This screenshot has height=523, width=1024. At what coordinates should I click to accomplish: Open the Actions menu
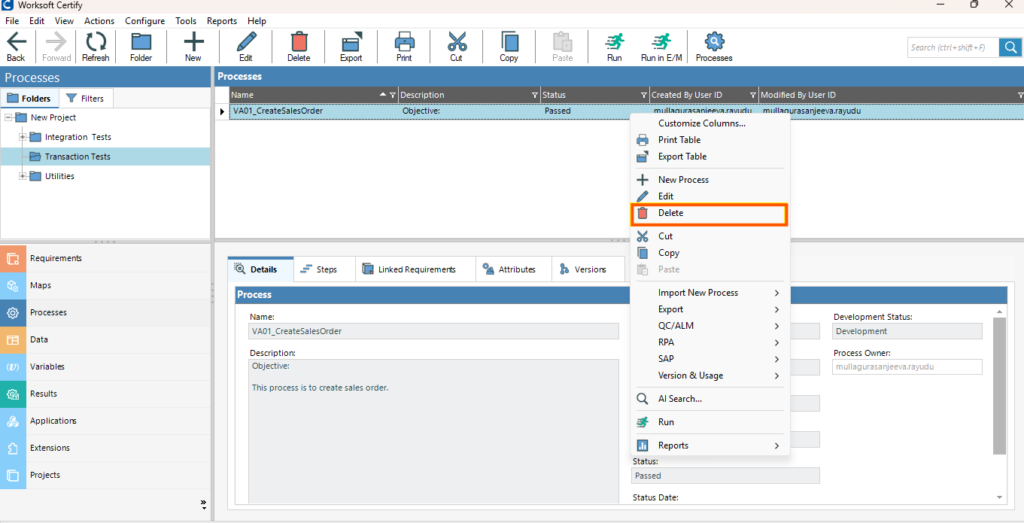tap(99, 21)
